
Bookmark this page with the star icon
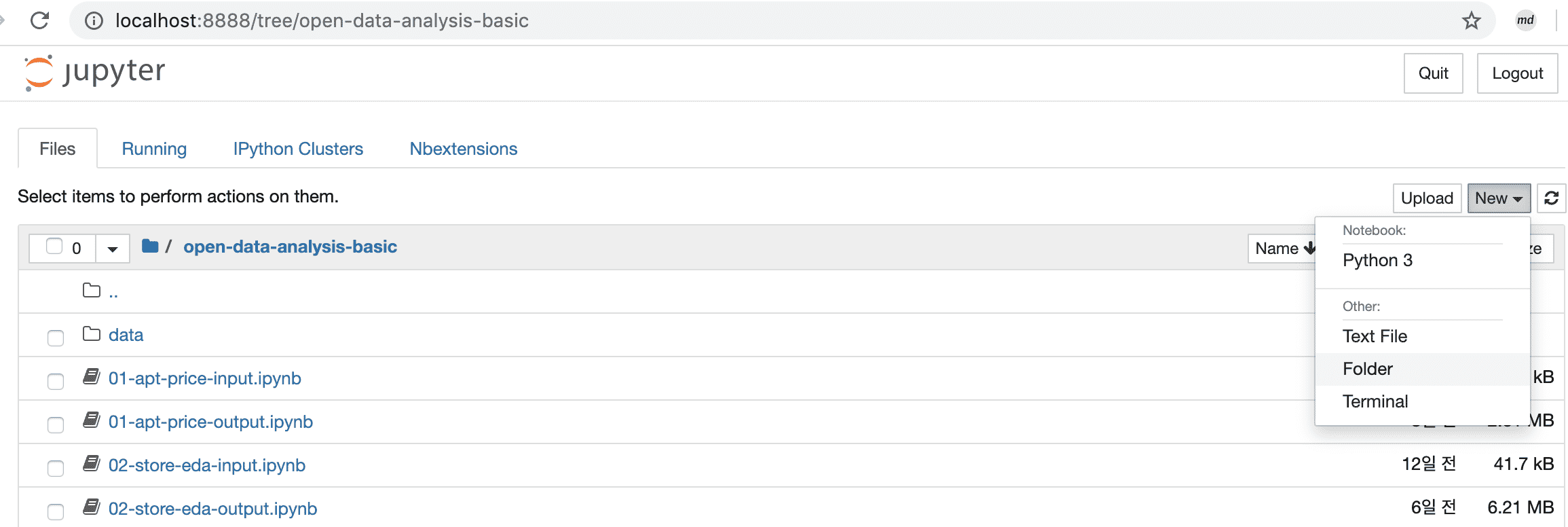1471,20
